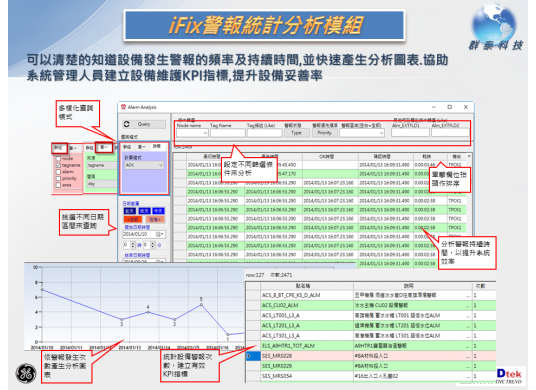This screenshot has height=390, width=536.
Task: Click the Type filter button
Action: coord(296,133)
